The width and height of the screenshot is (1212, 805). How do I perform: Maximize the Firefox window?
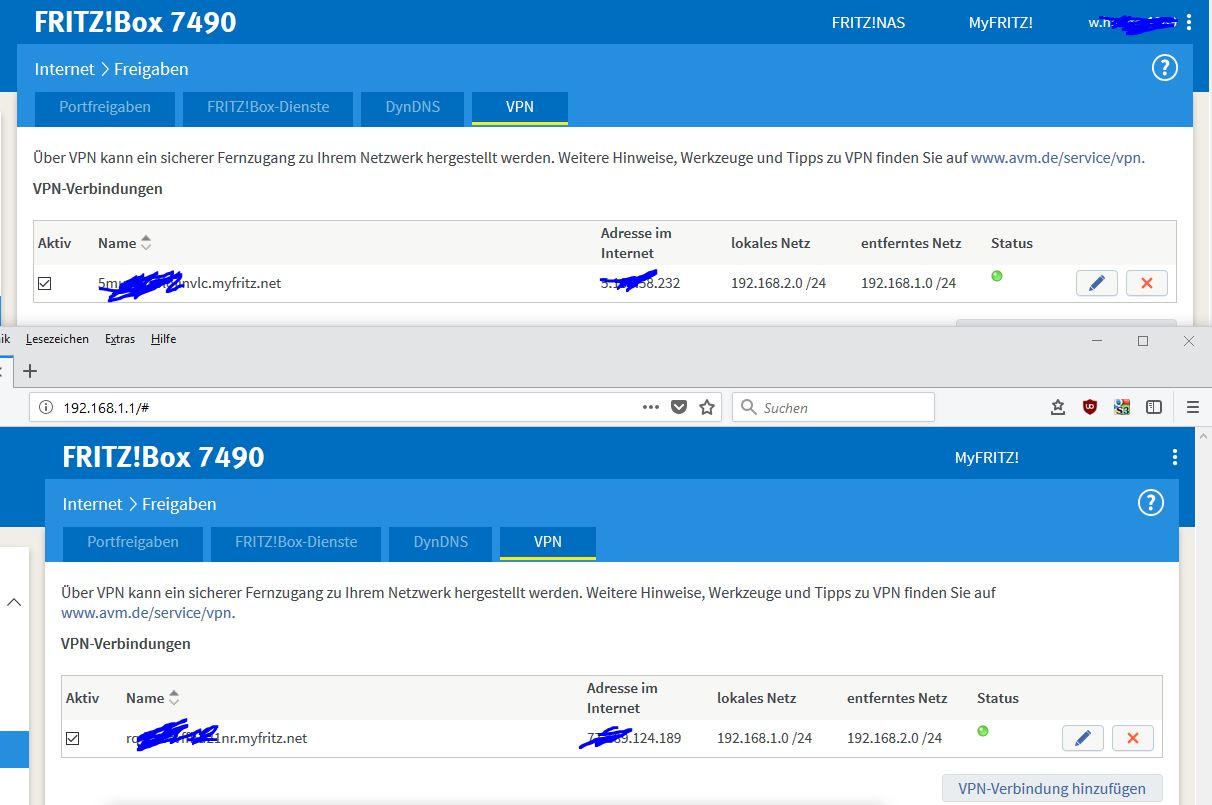coord(1143,341)
